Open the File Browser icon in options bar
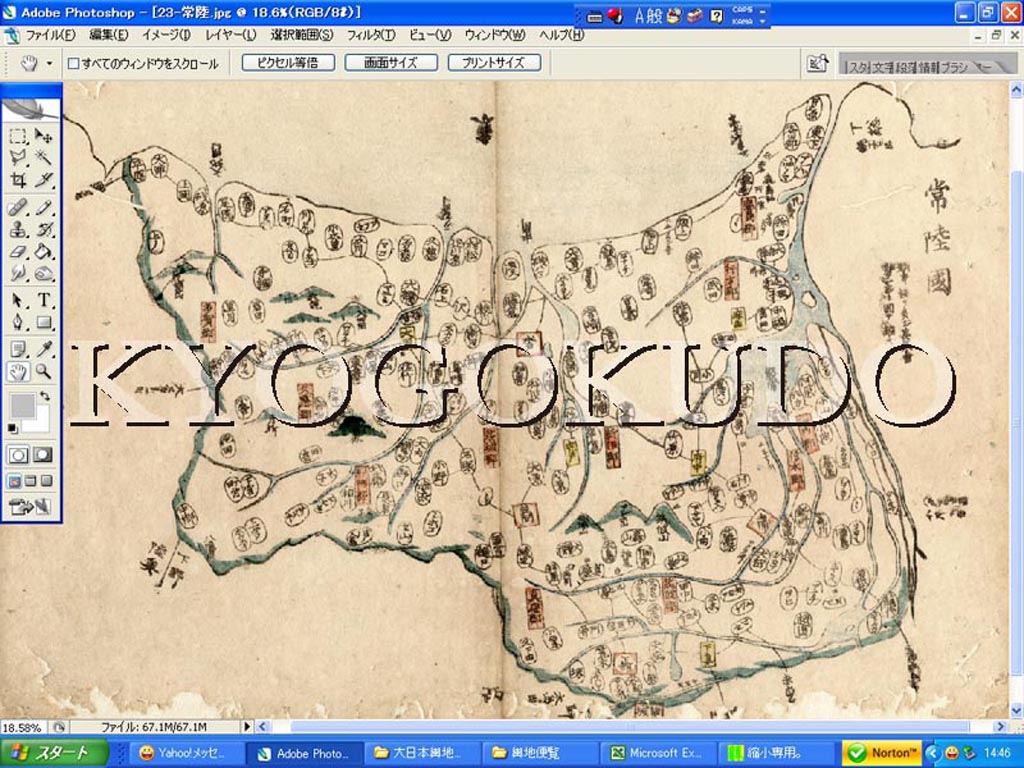This screenshot has height=768, width=1024. tap(817, 63)
